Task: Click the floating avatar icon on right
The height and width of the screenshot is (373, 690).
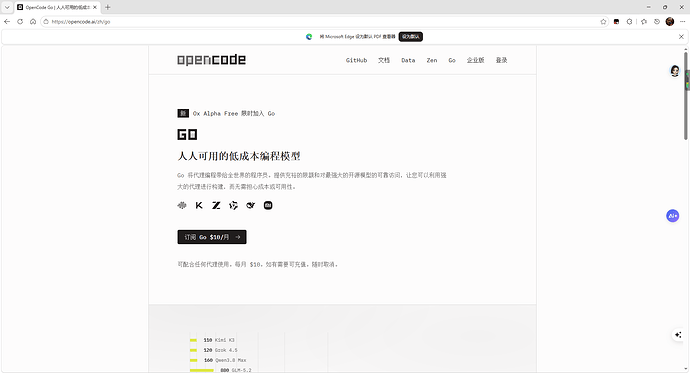Action: click(675, 70)
